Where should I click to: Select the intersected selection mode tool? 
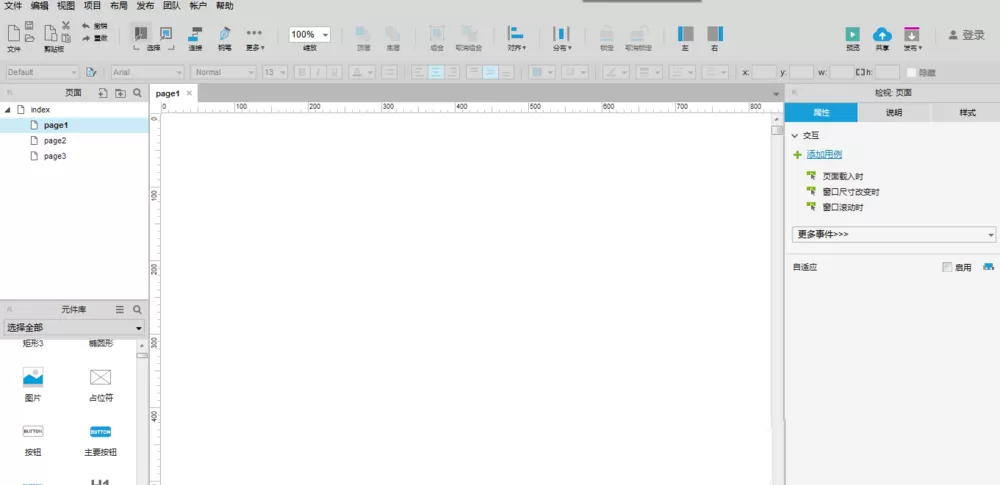pos(141,33)
